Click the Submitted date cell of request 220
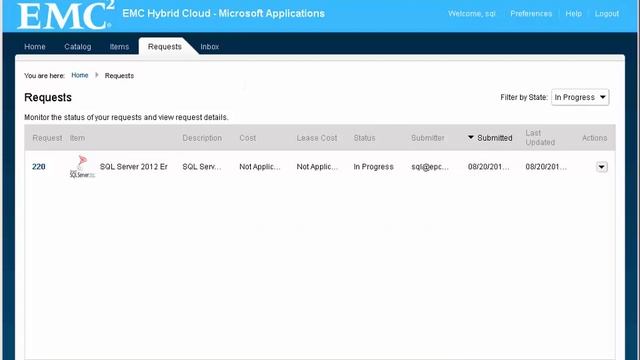640x360 pixels. (x=489, y=167)
